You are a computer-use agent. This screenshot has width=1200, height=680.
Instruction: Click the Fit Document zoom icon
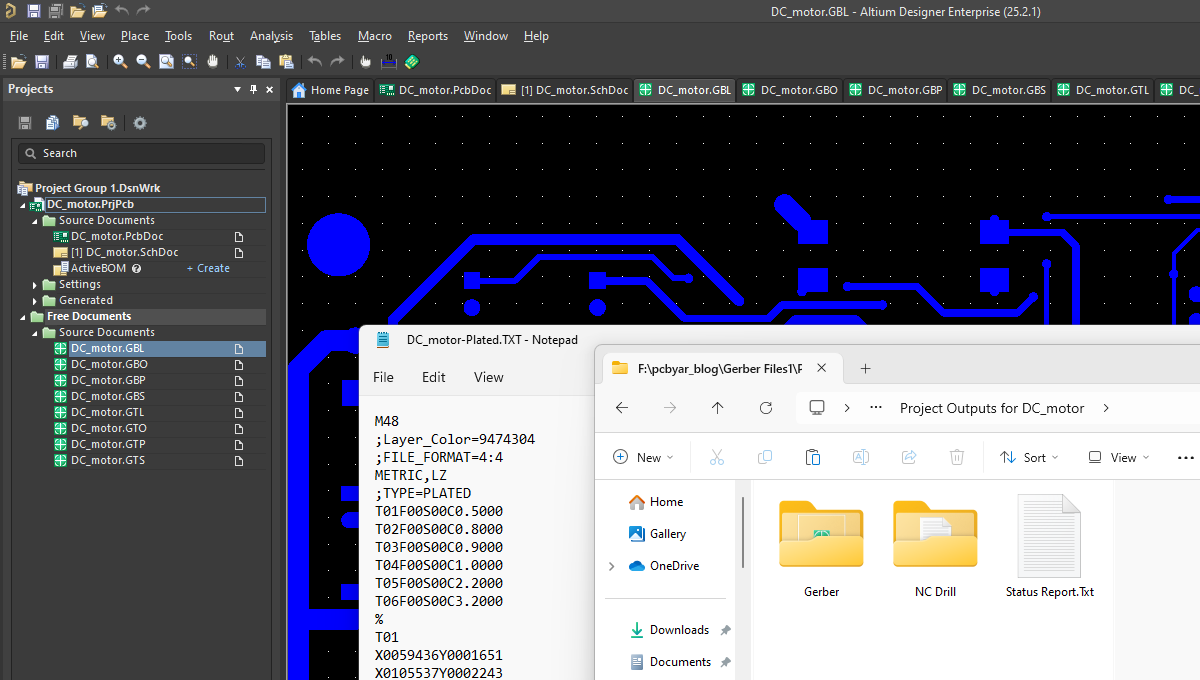[x=166, y=62]
